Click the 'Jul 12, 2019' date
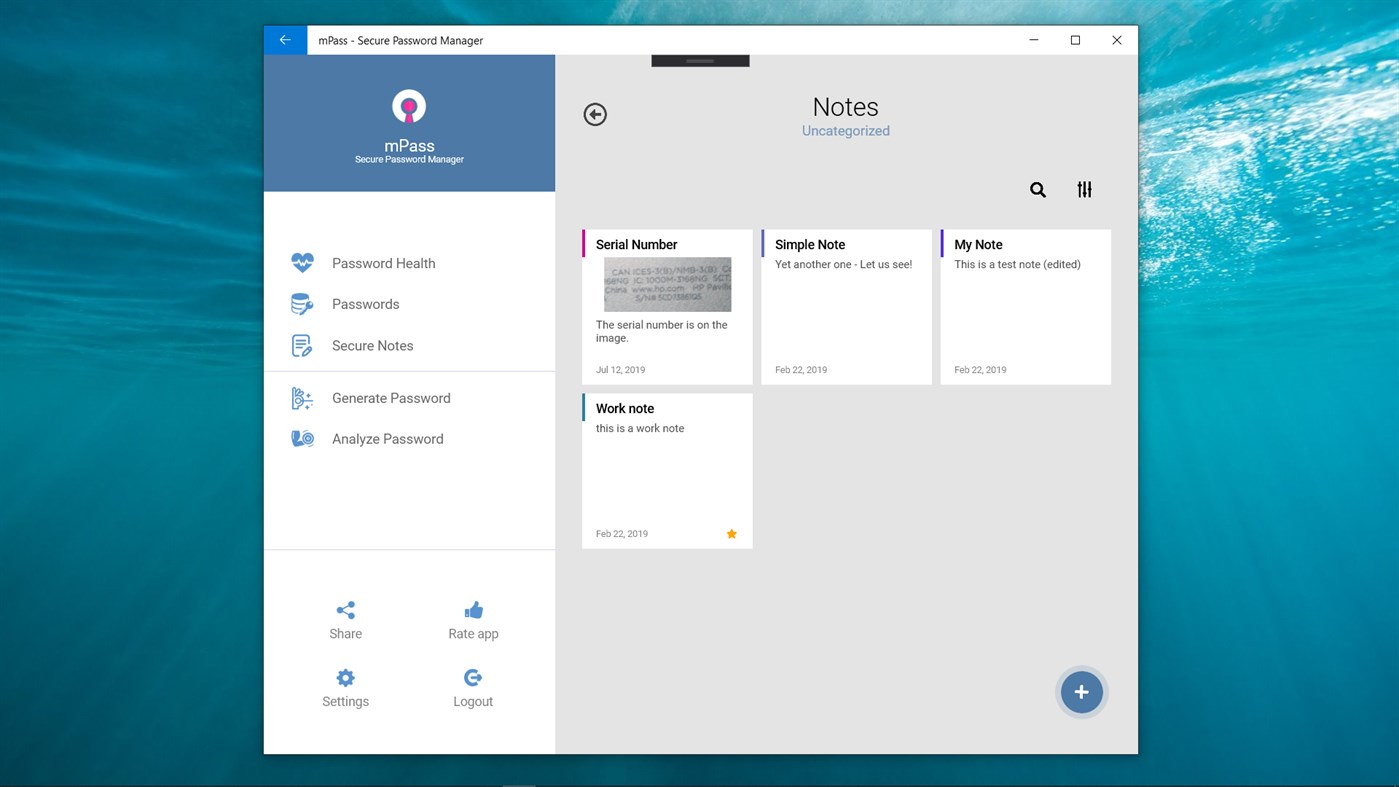1399x787 pixels. pos(621,370)
